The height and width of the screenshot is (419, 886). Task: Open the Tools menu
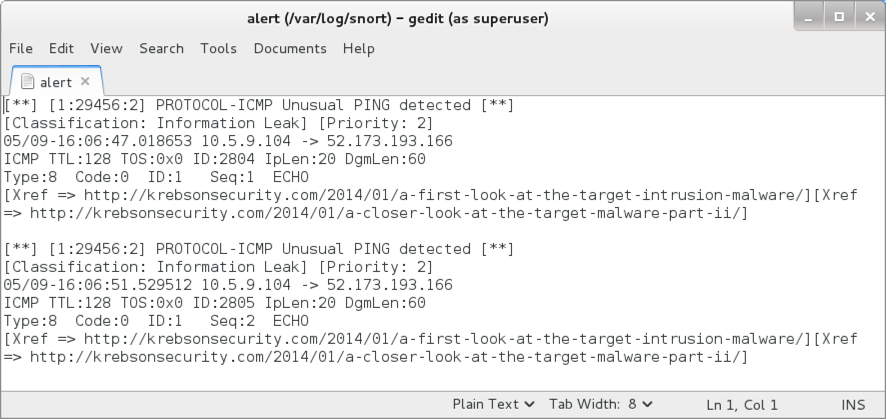click(218, 49)
